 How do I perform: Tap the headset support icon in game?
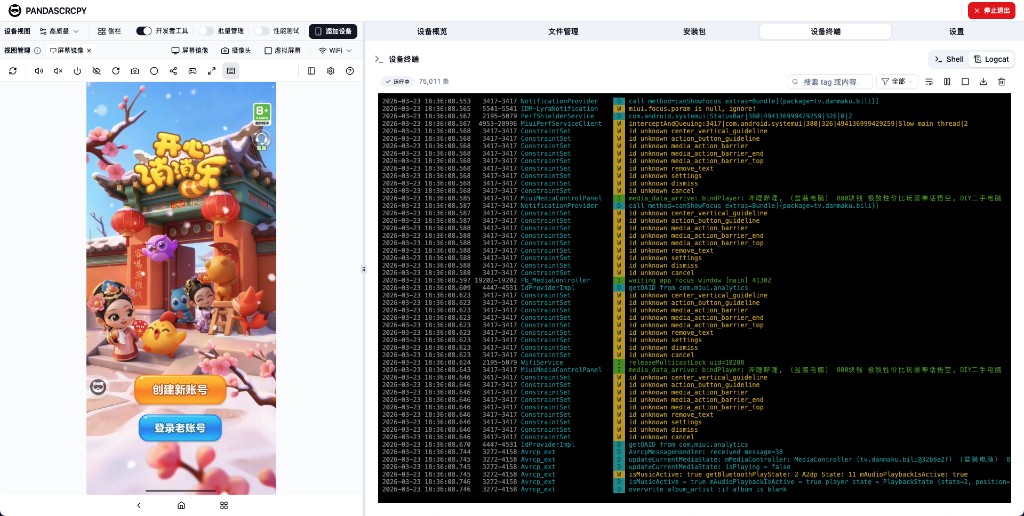[x=262, y=140]
